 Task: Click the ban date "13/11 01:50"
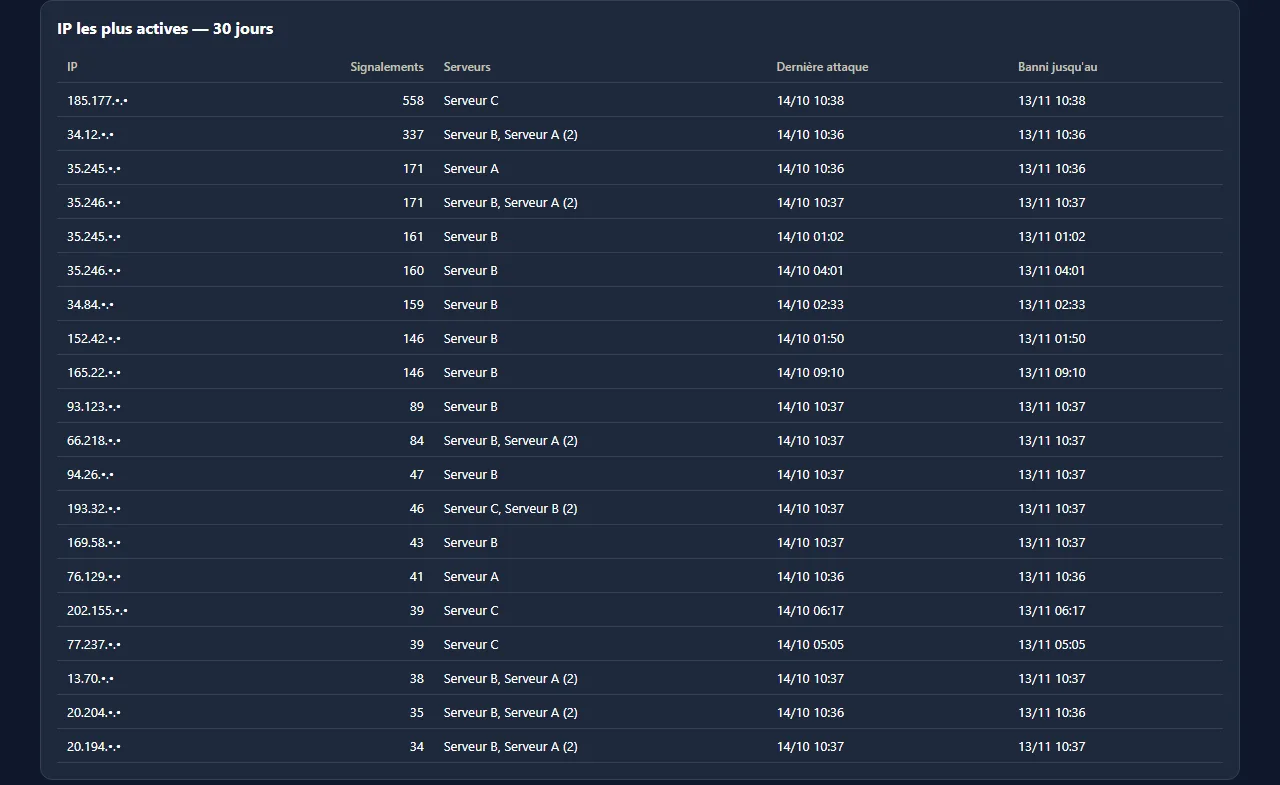point(1052,339)
